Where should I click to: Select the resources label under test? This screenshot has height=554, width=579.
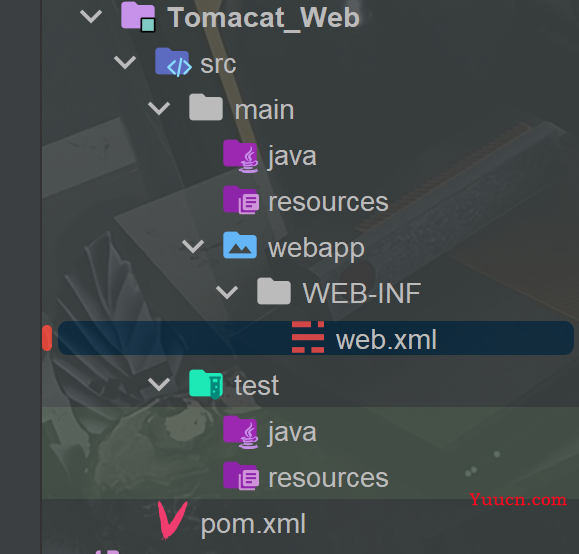click(328, 478)
